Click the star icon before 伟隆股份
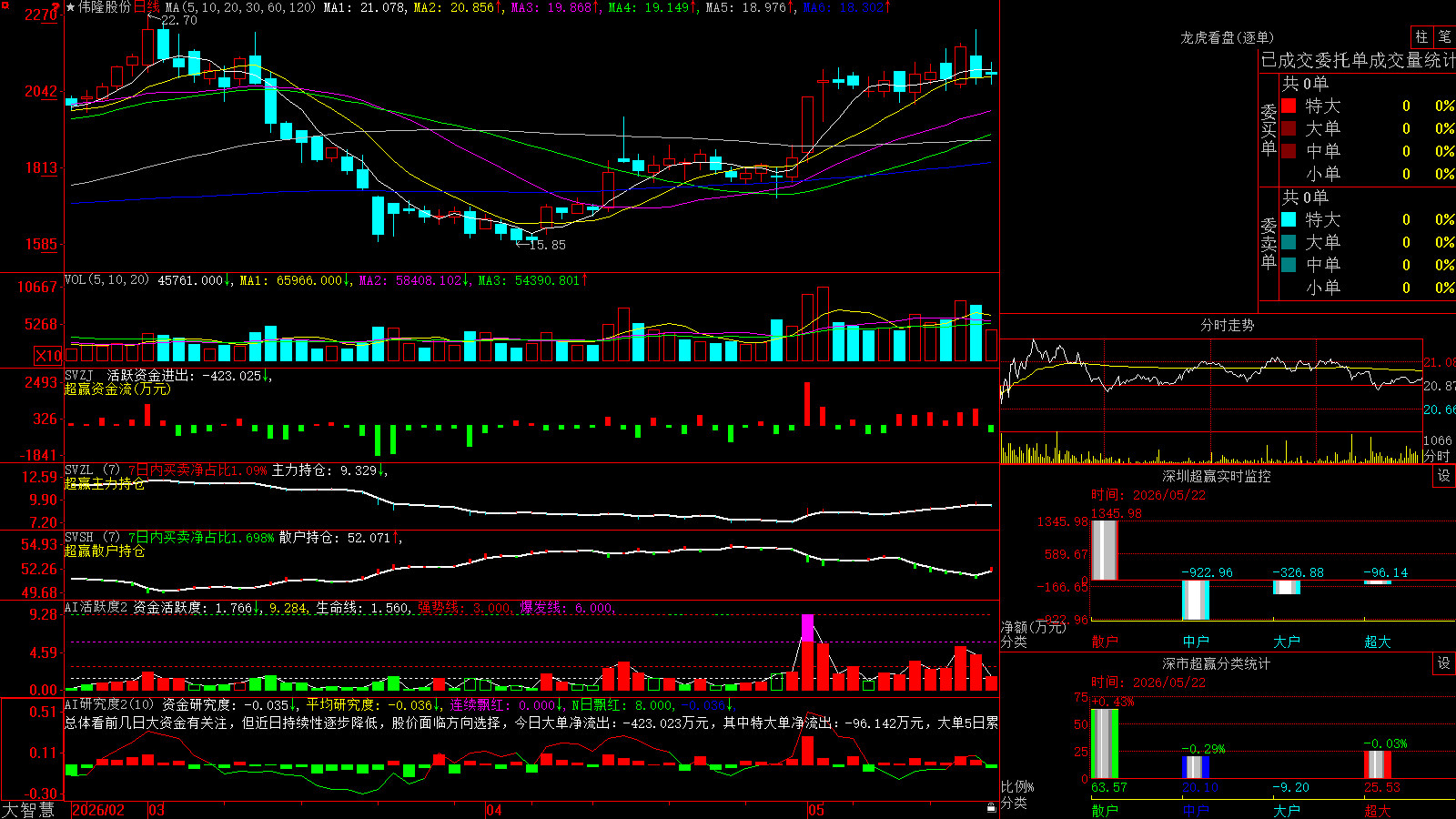Image resolution: width=1456 pixels, height=819 pixels. (71, 7)
